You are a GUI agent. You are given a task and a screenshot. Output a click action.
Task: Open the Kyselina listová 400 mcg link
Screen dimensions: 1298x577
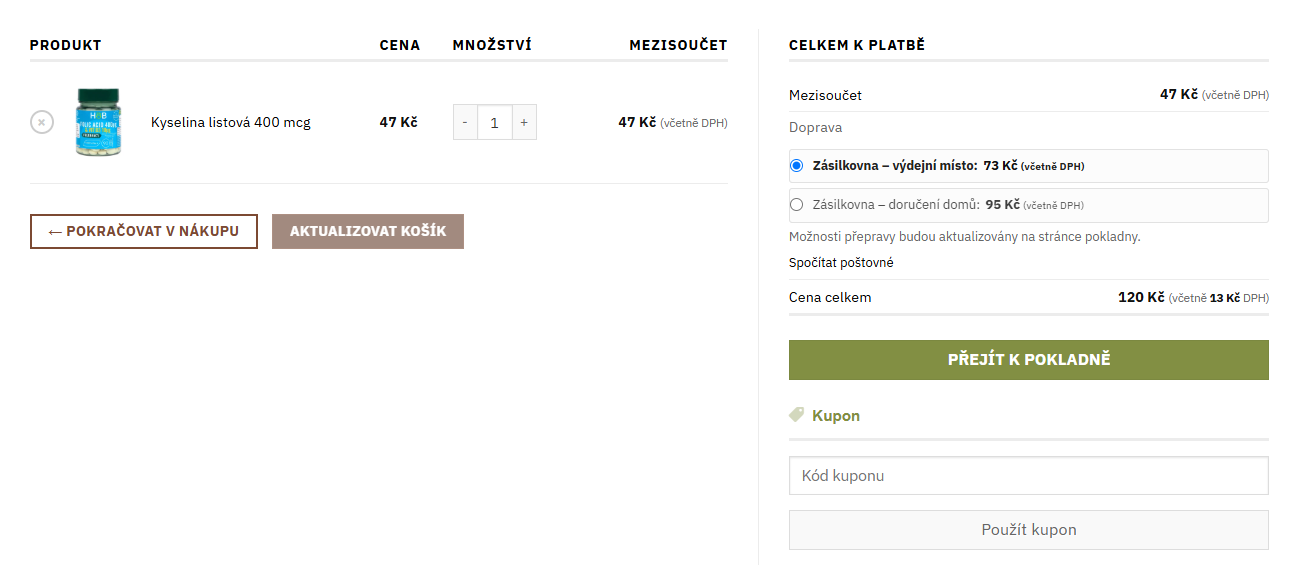(x=230, y=123)
